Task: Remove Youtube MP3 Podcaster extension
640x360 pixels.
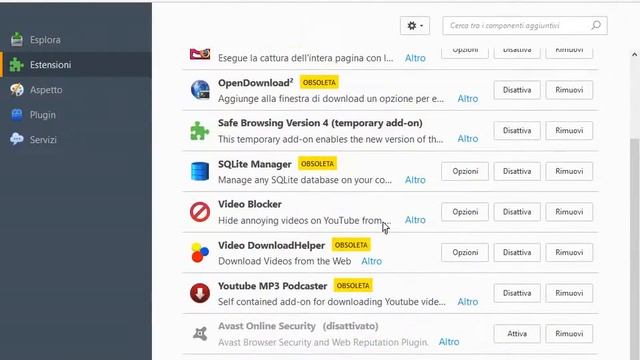Action: click(569, 293)
